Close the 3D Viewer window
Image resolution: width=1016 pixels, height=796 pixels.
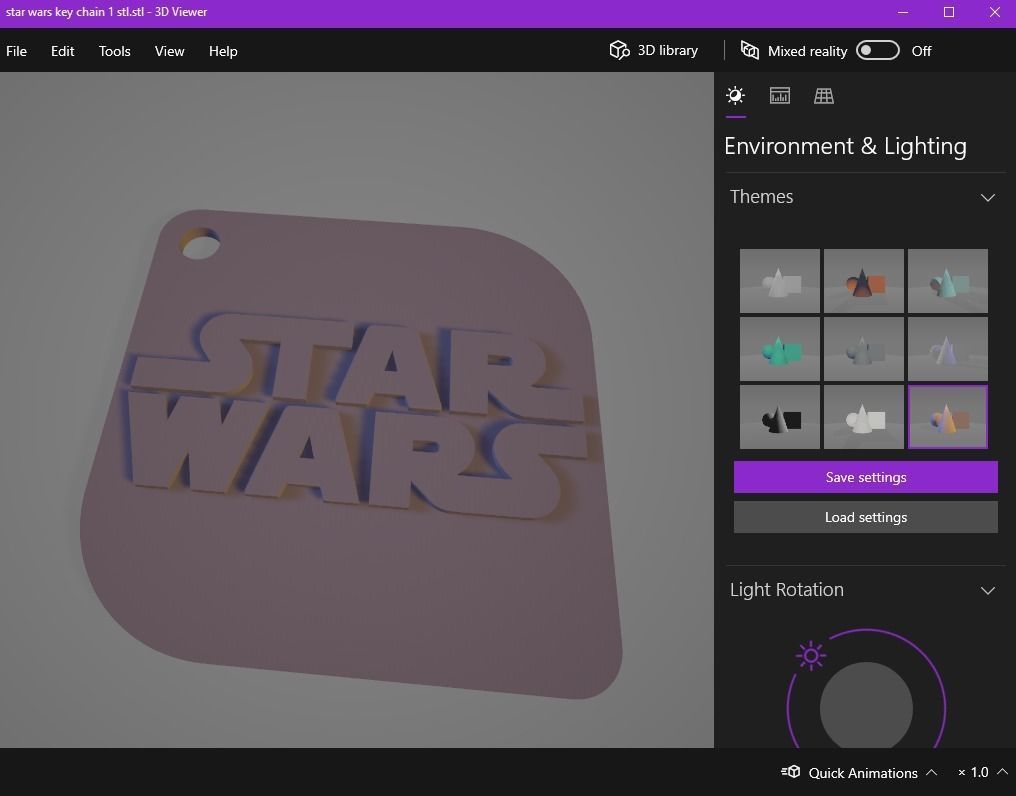point(995,12)
